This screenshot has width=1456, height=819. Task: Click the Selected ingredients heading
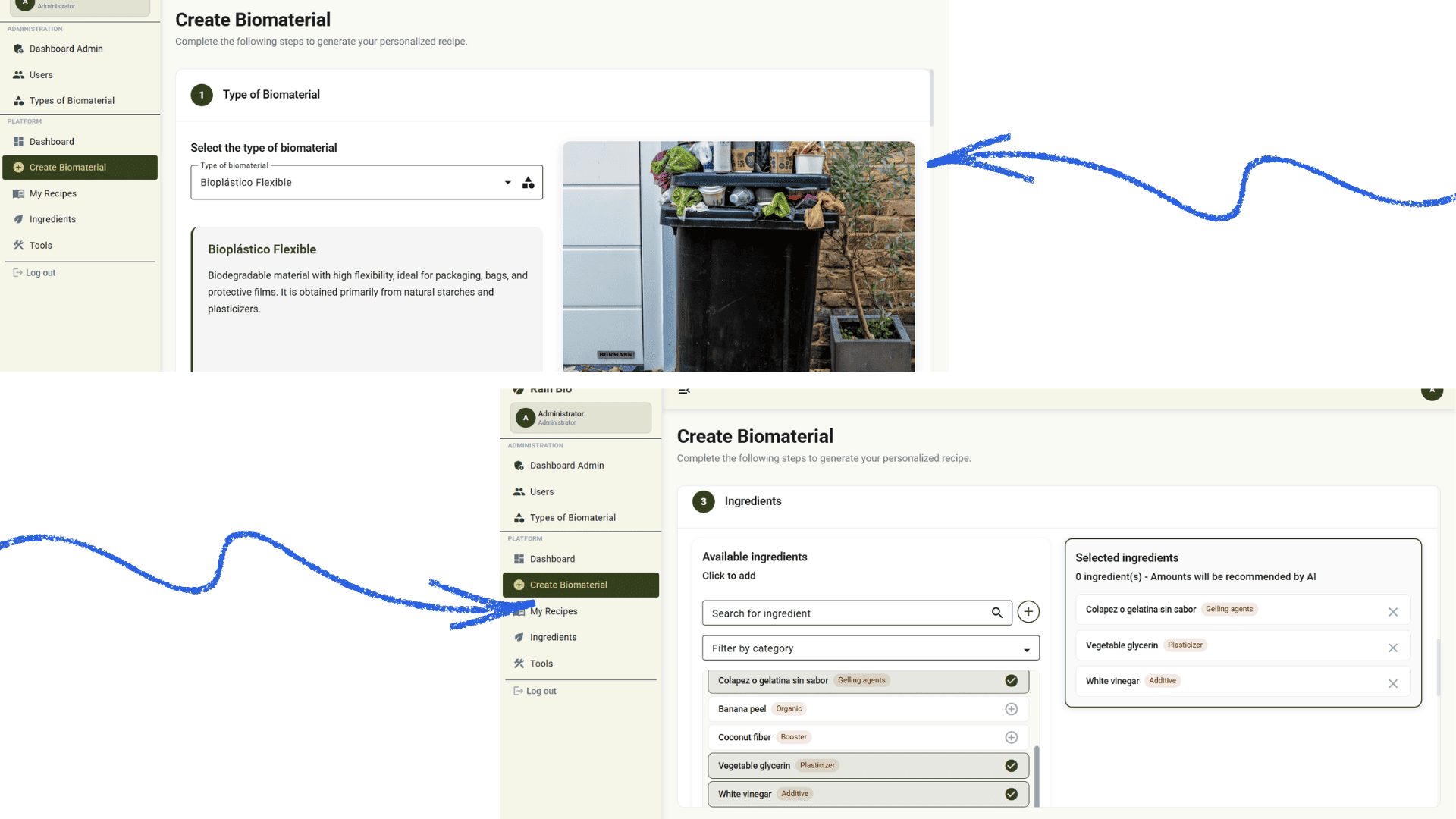(x=1127, y=558)
